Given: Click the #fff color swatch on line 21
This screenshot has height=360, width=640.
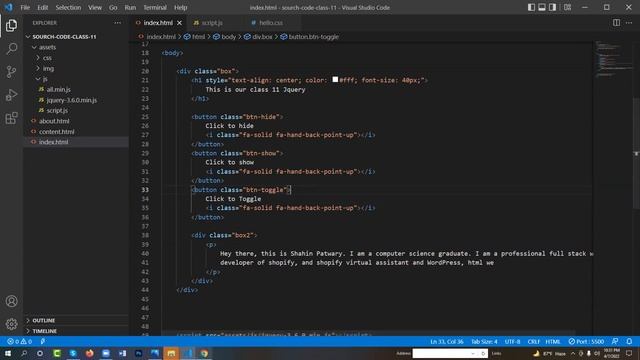Looking at the screenshot, I should 335,80.
